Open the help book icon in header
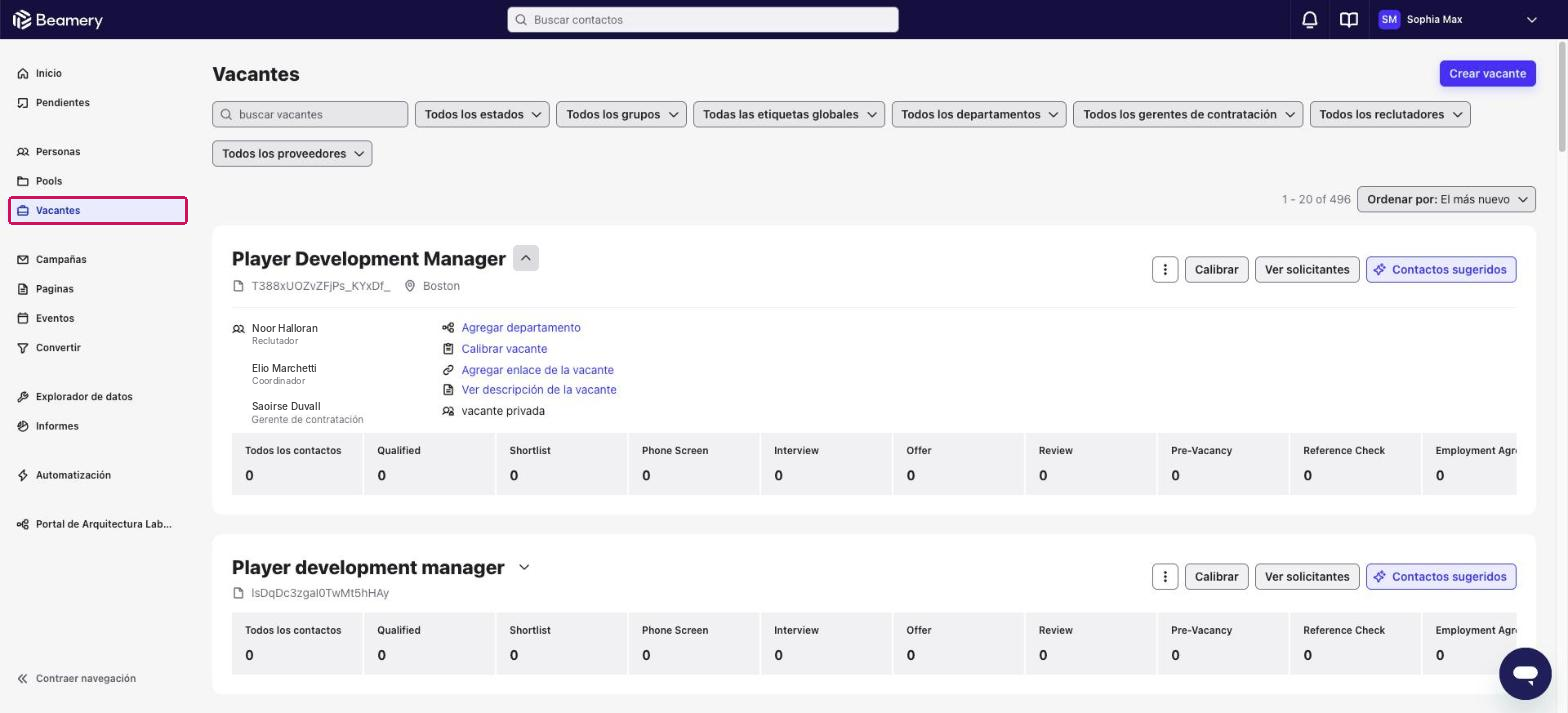Image resolution: width=1568 pixels, height=713 pixels. (1349, 20)
